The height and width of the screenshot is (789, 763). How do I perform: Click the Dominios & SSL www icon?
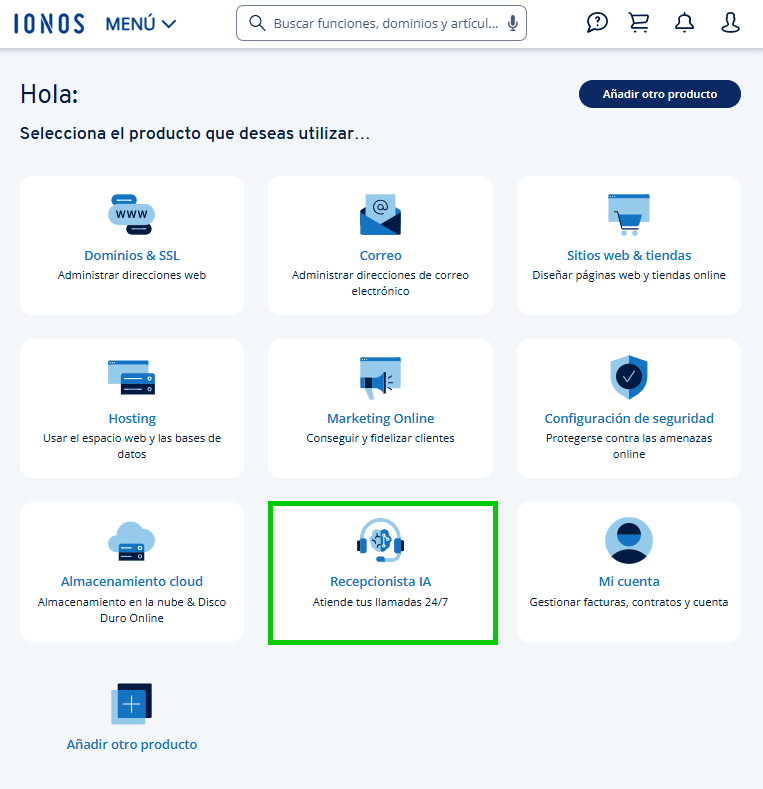click(131, 214)
